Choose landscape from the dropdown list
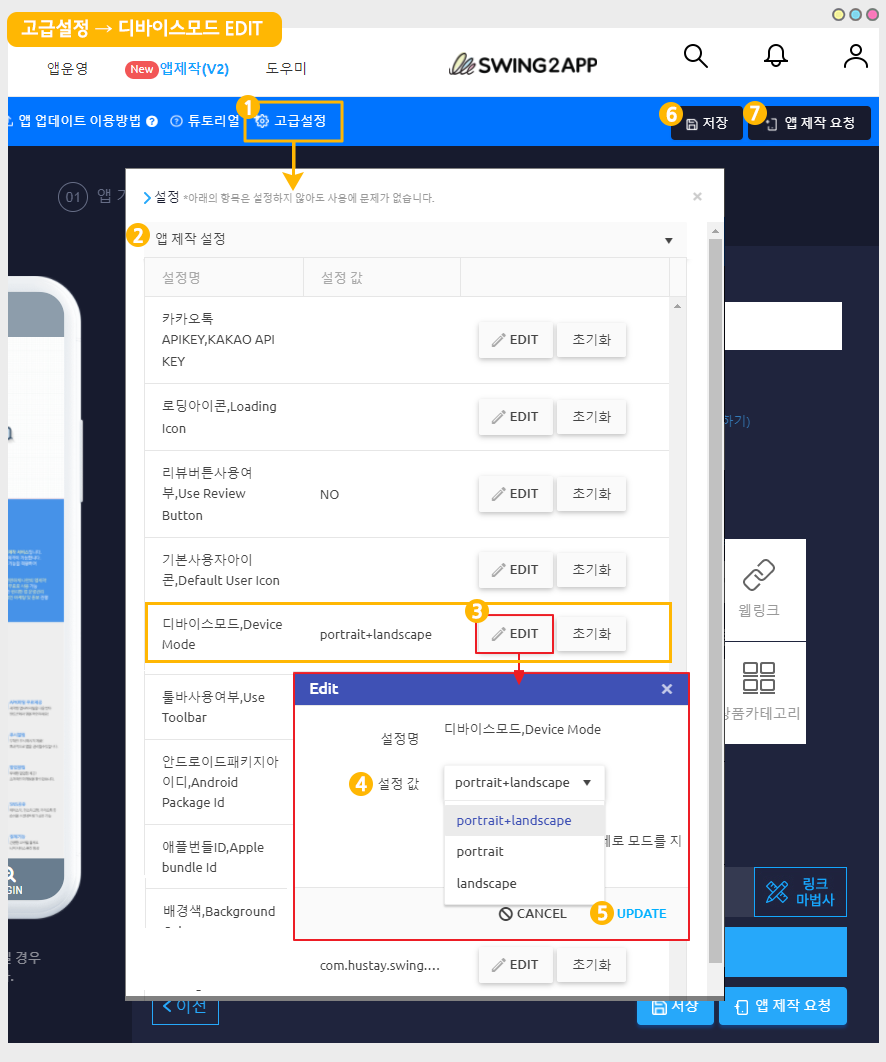886x1062 pixels. click(486, 884)
